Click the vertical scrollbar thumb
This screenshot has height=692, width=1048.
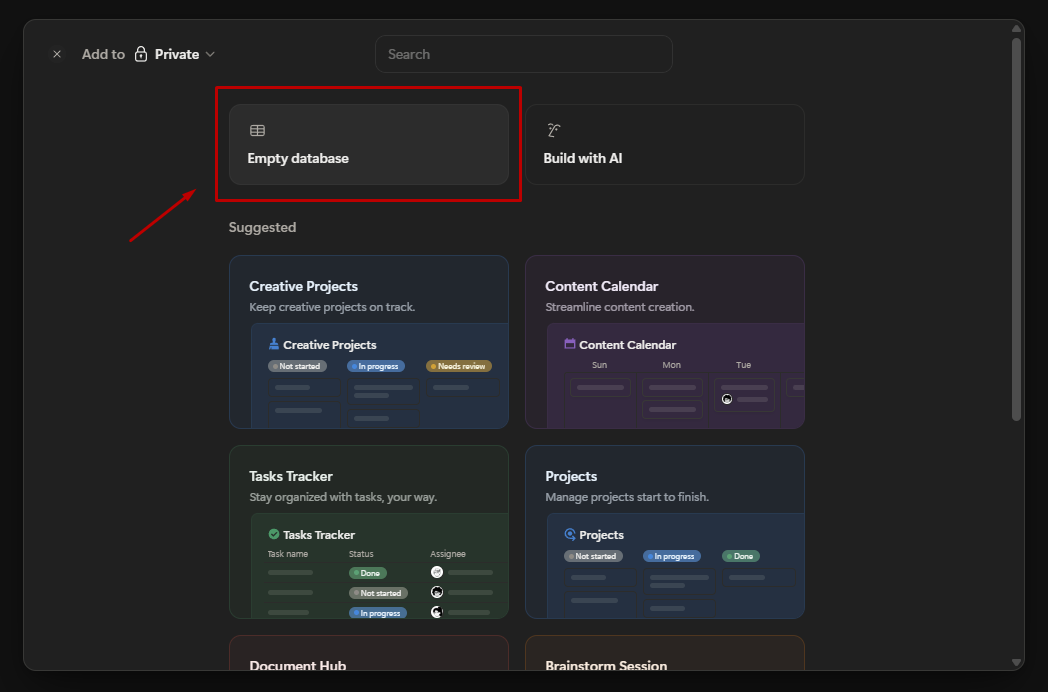pyautogui.click(x=1017, y=230)
